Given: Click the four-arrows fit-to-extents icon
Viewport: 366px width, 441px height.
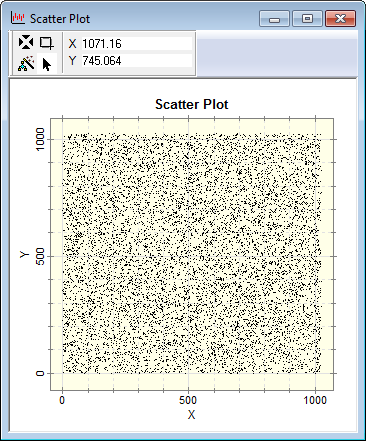Looking at the screenshot, I should coord(26,42).
